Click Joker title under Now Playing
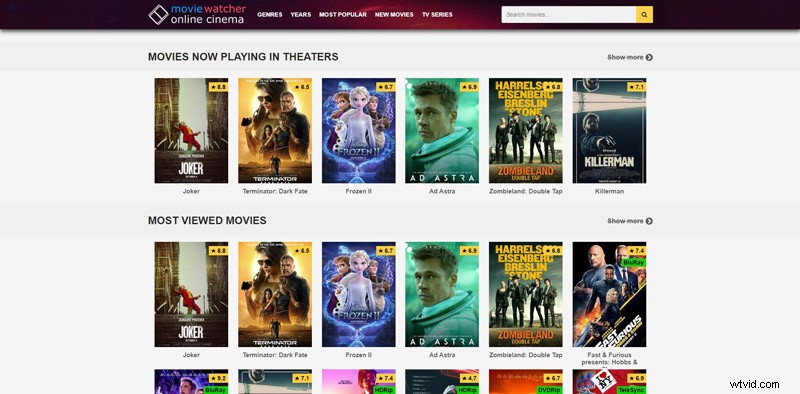This screenshot has height=394, width=800. click(x=191, y=191)
